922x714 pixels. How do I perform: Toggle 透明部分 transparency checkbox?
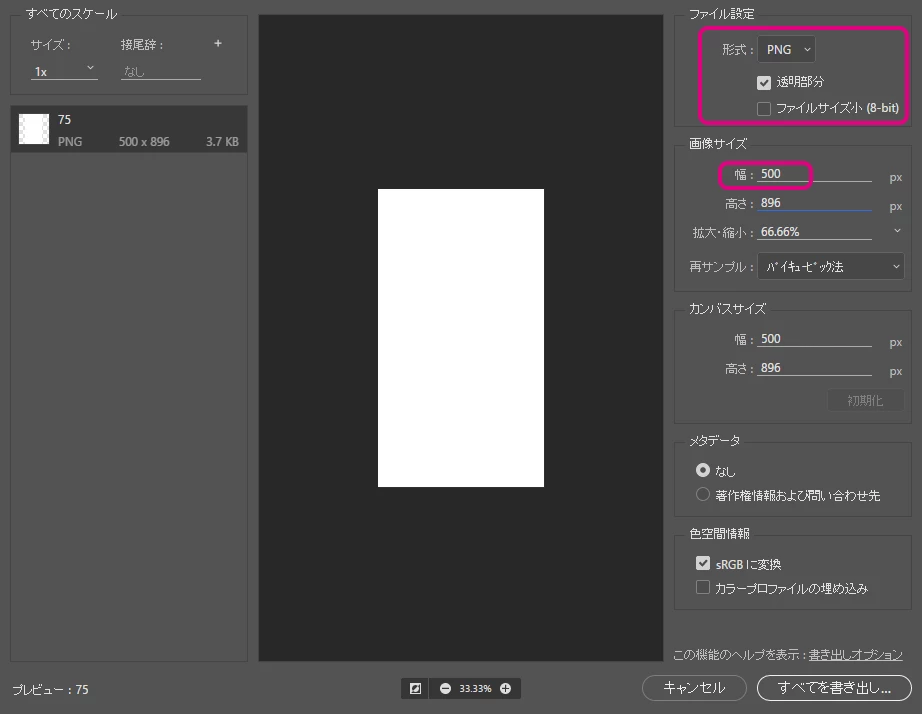coord(764,83)
